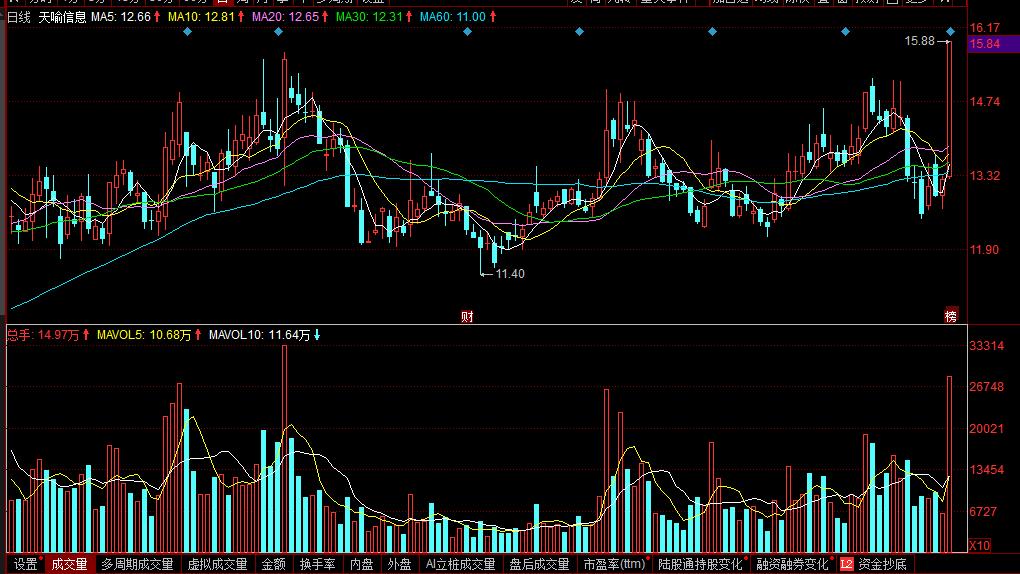
Task: Click the 13454 volume axis value
Action: [986, 470]
